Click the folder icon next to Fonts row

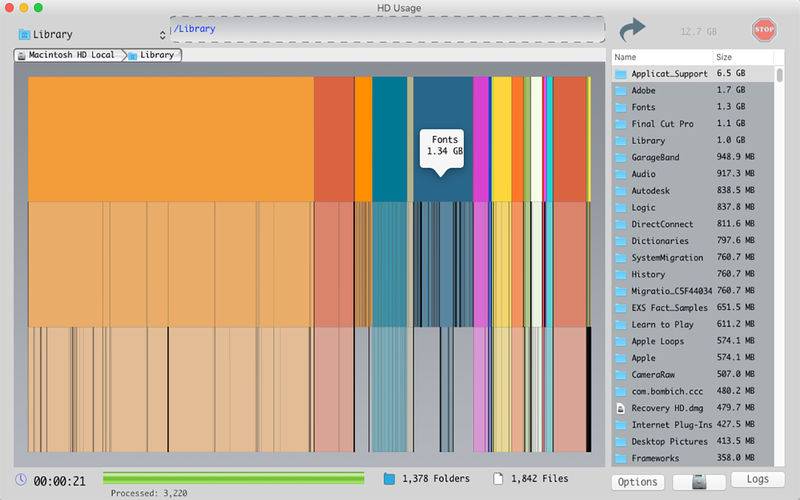(x=620, y=108)
